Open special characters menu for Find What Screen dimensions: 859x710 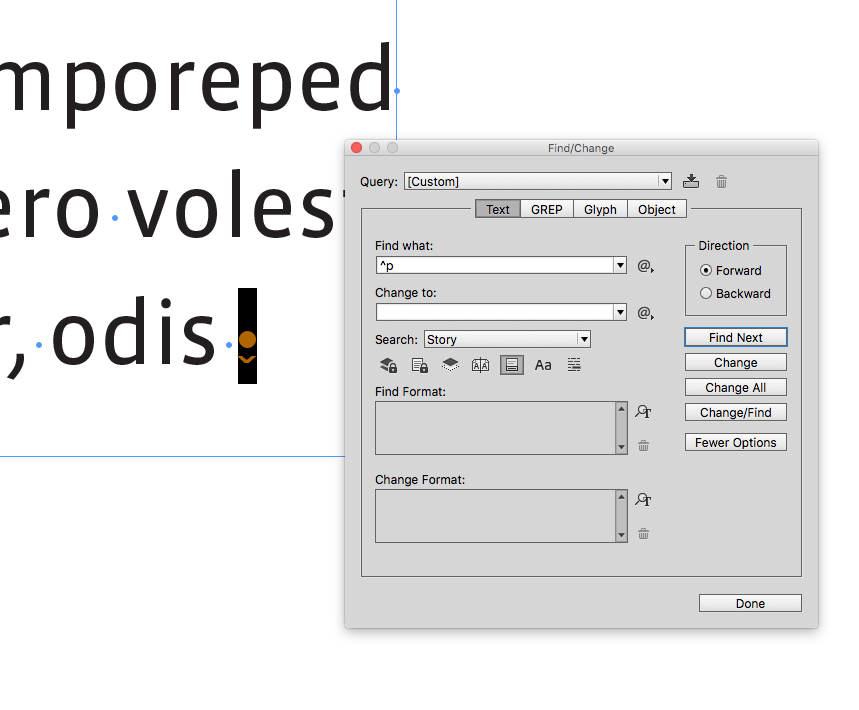pos(645,266)
